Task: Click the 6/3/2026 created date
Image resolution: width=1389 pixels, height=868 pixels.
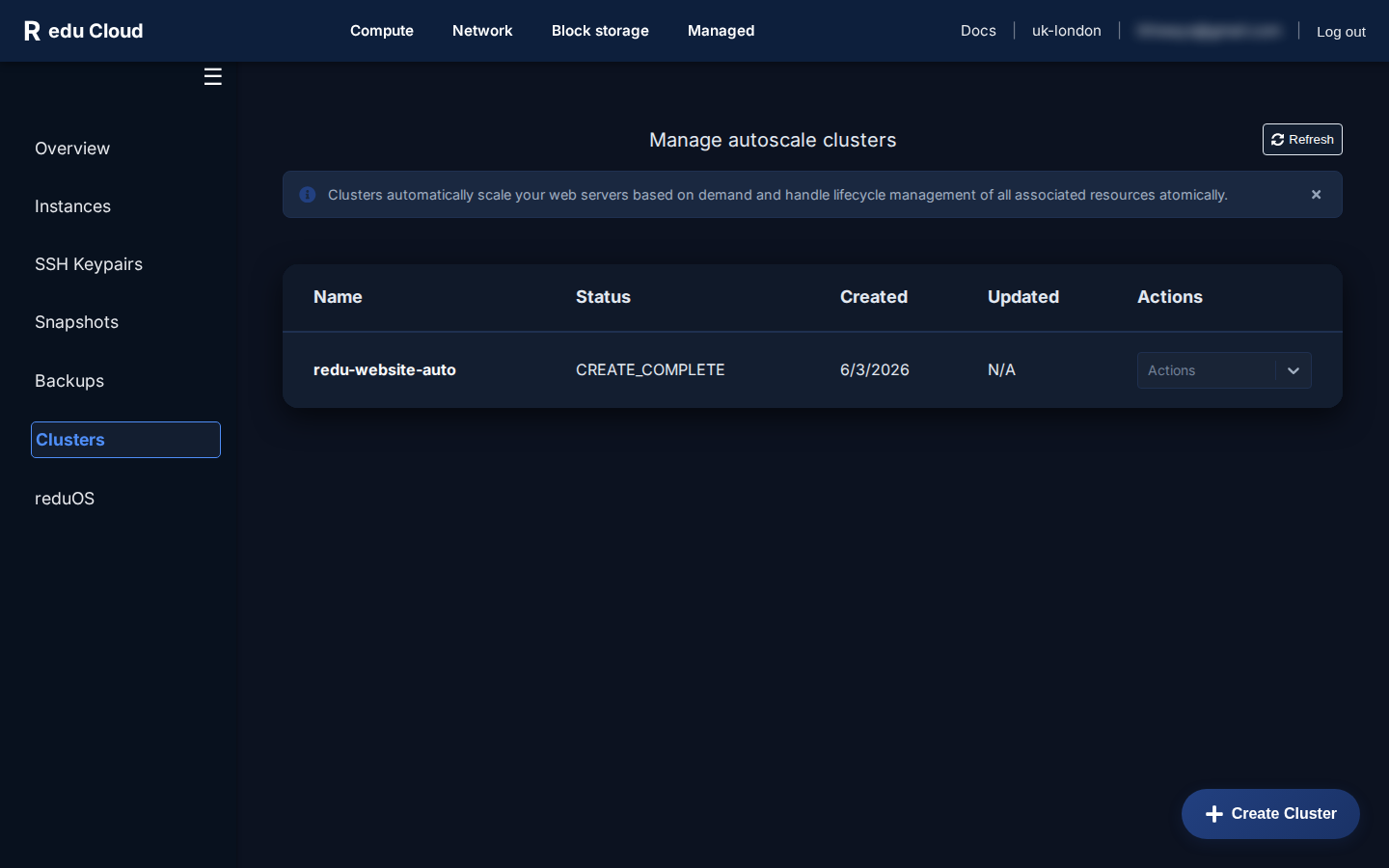Action: coord(875,370)
